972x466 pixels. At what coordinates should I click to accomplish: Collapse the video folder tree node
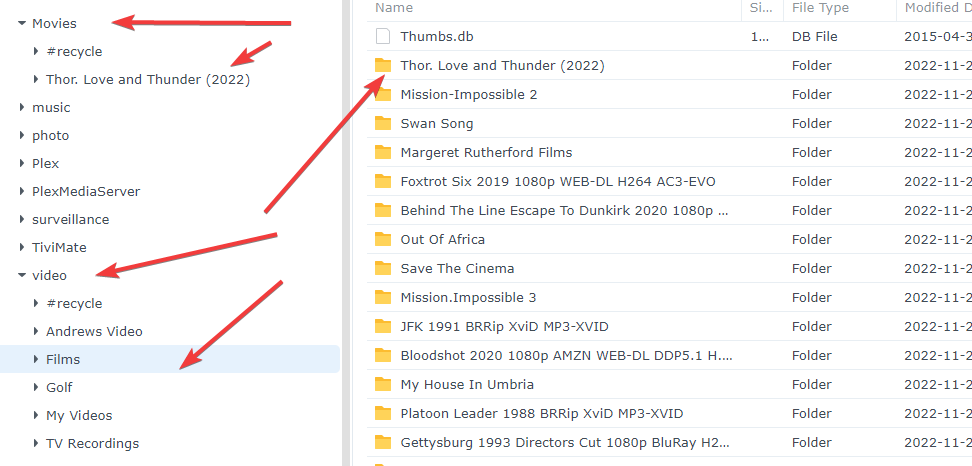(x=22, y=276)
